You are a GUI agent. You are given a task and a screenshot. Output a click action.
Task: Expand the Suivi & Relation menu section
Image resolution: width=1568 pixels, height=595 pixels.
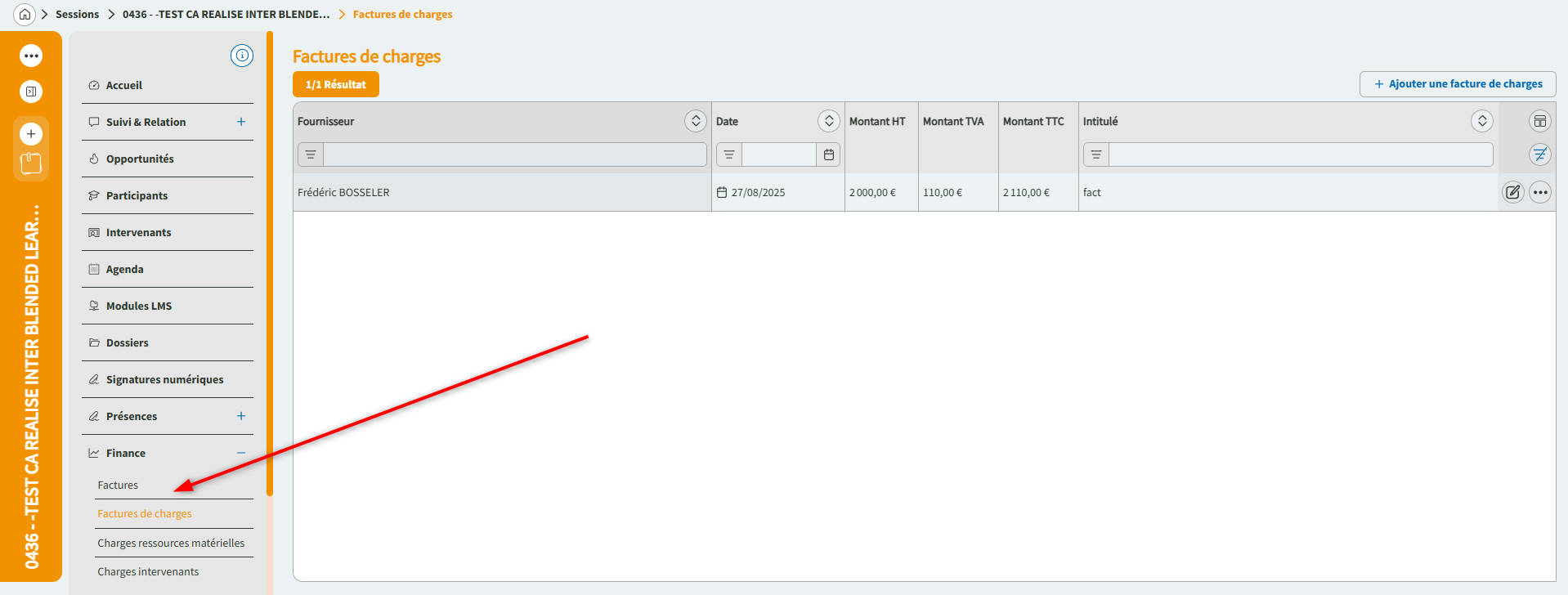(241, 122)
